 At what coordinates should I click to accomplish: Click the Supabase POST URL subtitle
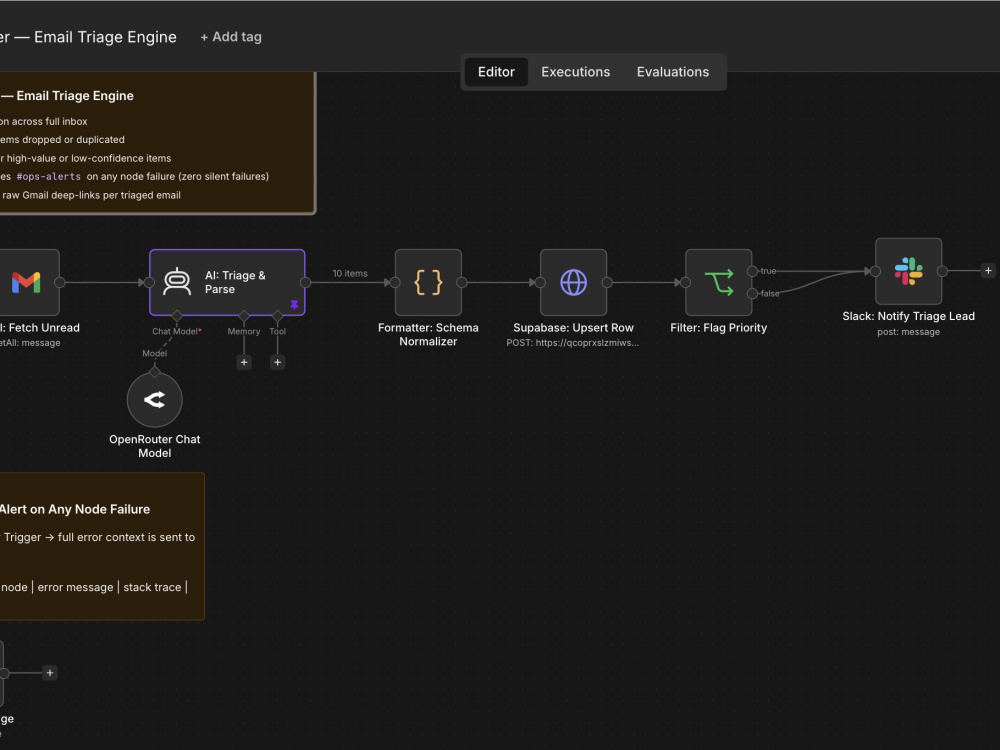573,343
